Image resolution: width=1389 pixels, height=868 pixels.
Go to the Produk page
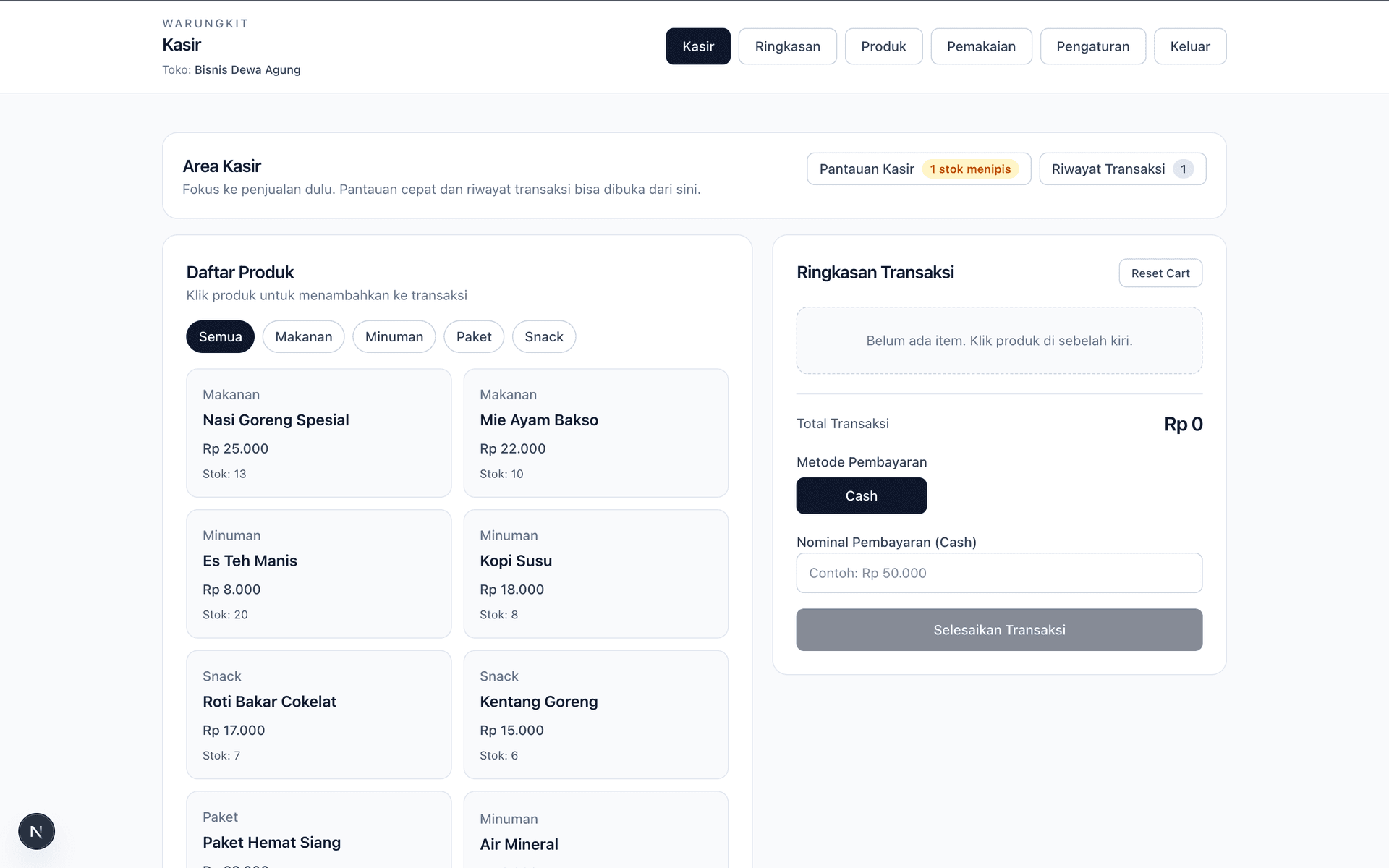click(x=883, y=46)
